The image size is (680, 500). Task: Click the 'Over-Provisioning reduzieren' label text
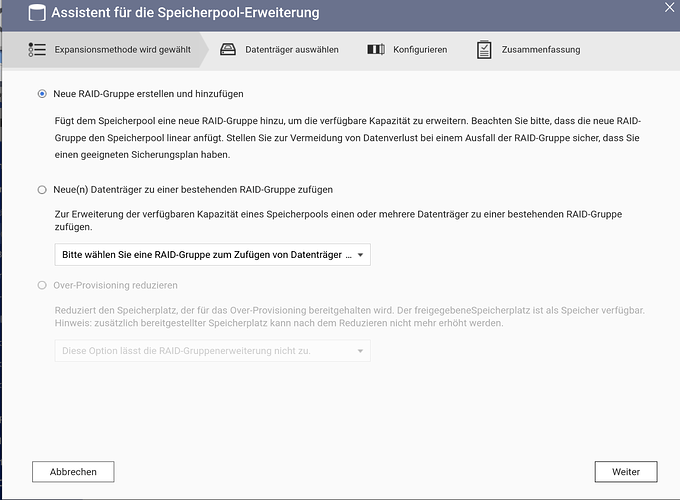click(115, 285)
